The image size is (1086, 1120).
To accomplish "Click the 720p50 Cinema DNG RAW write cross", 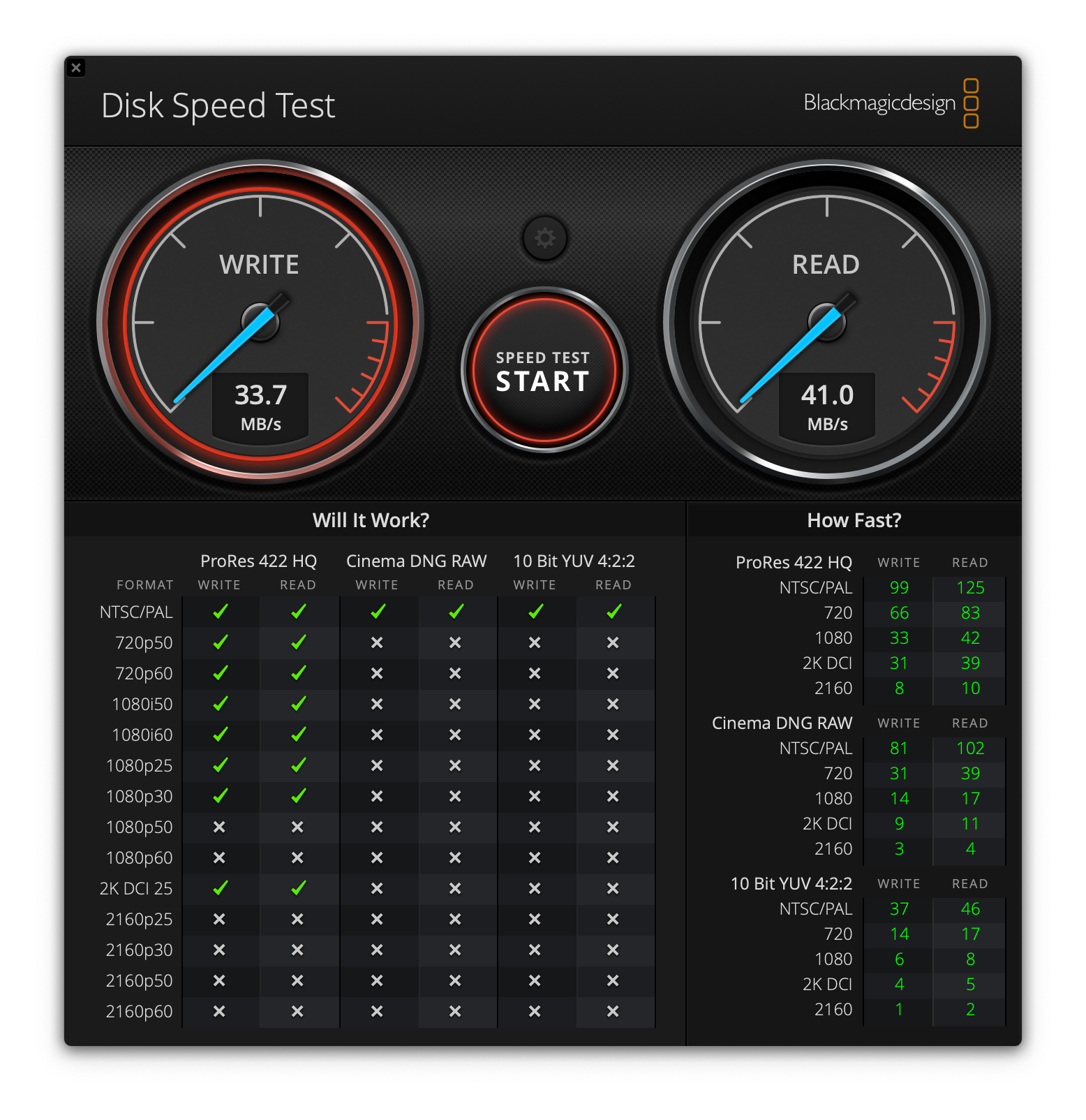I will (377, 642).
